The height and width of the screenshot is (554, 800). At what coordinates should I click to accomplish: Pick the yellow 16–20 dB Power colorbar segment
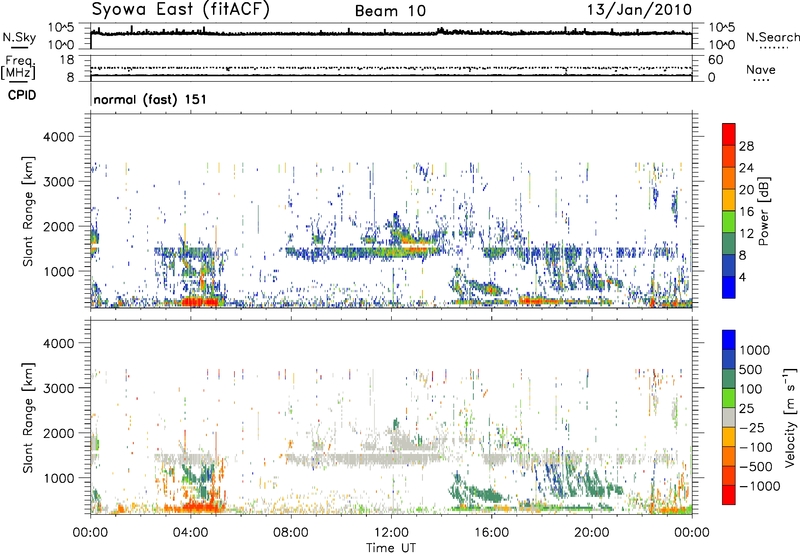729,200
